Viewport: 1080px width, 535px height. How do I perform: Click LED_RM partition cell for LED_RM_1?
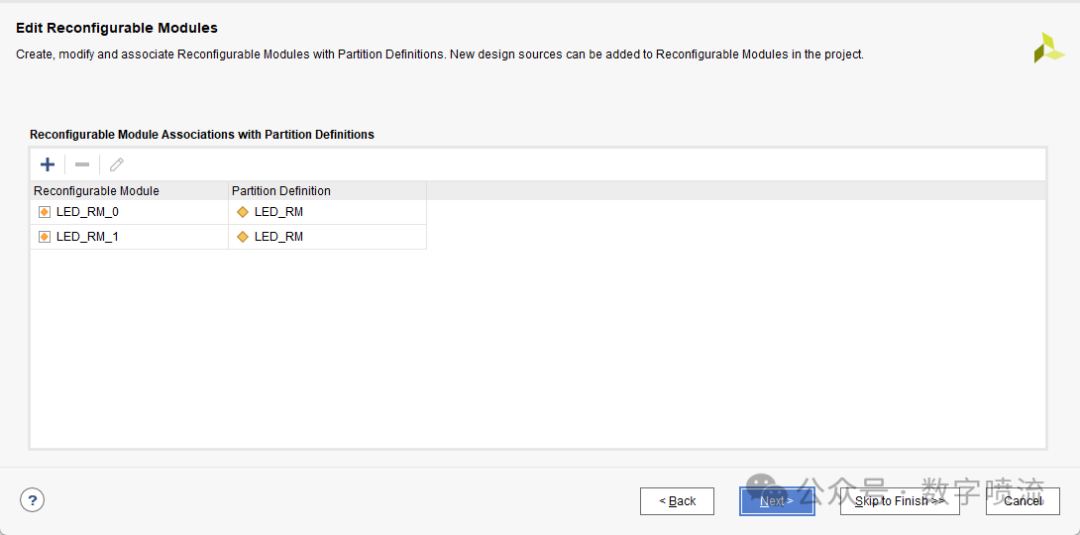327,237
